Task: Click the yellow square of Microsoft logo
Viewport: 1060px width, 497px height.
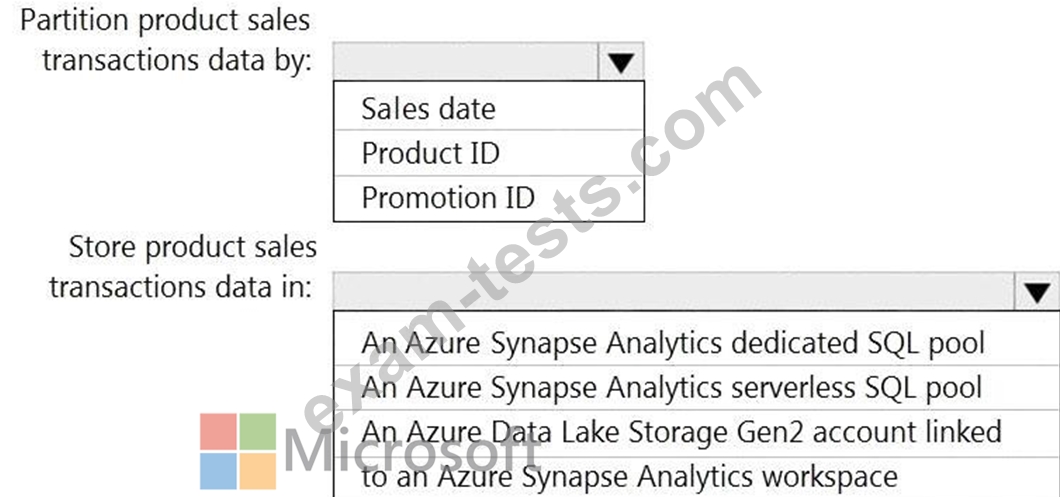Action: [258, 471]
